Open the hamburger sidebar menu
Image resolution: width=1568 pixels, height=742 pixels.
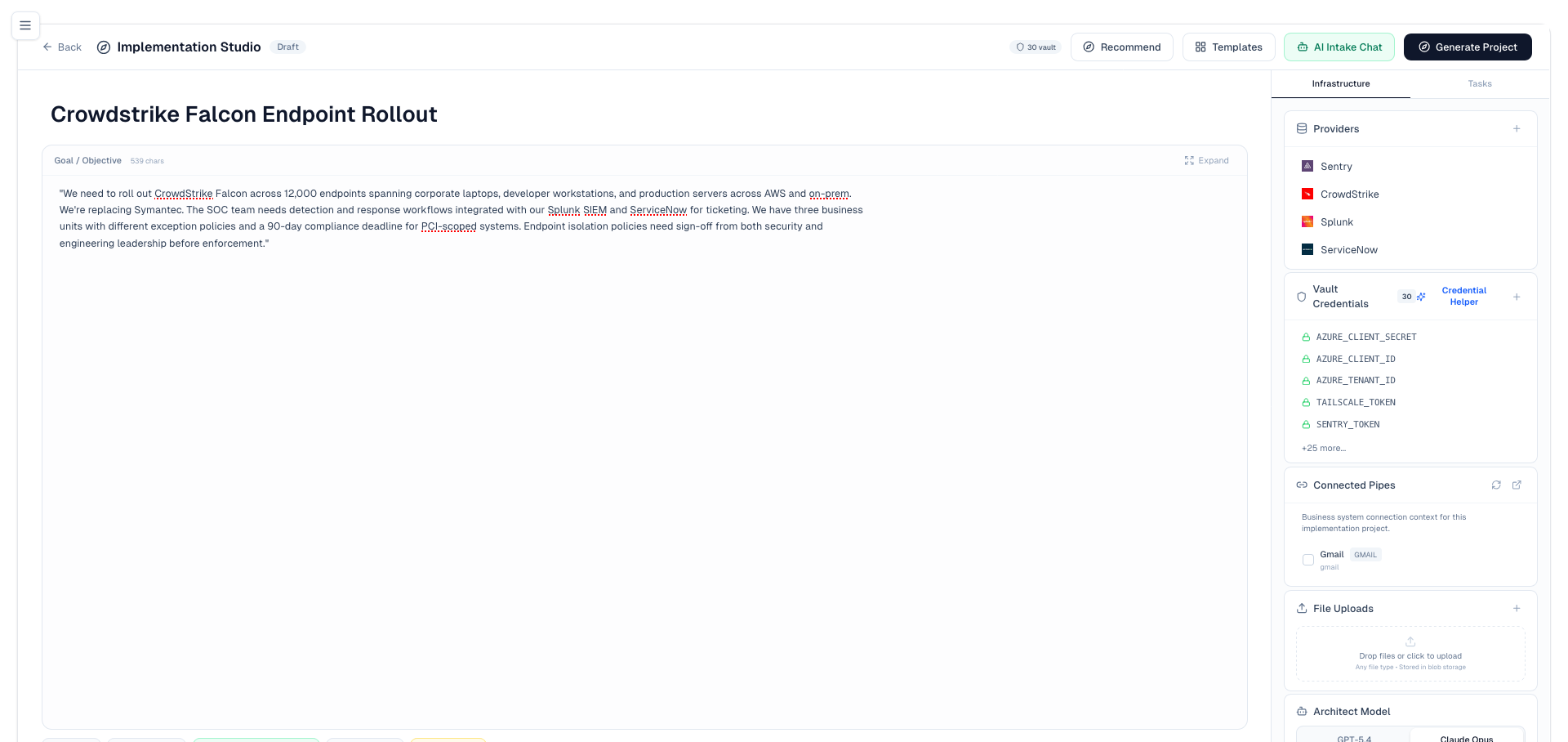(x=25, y=25)
